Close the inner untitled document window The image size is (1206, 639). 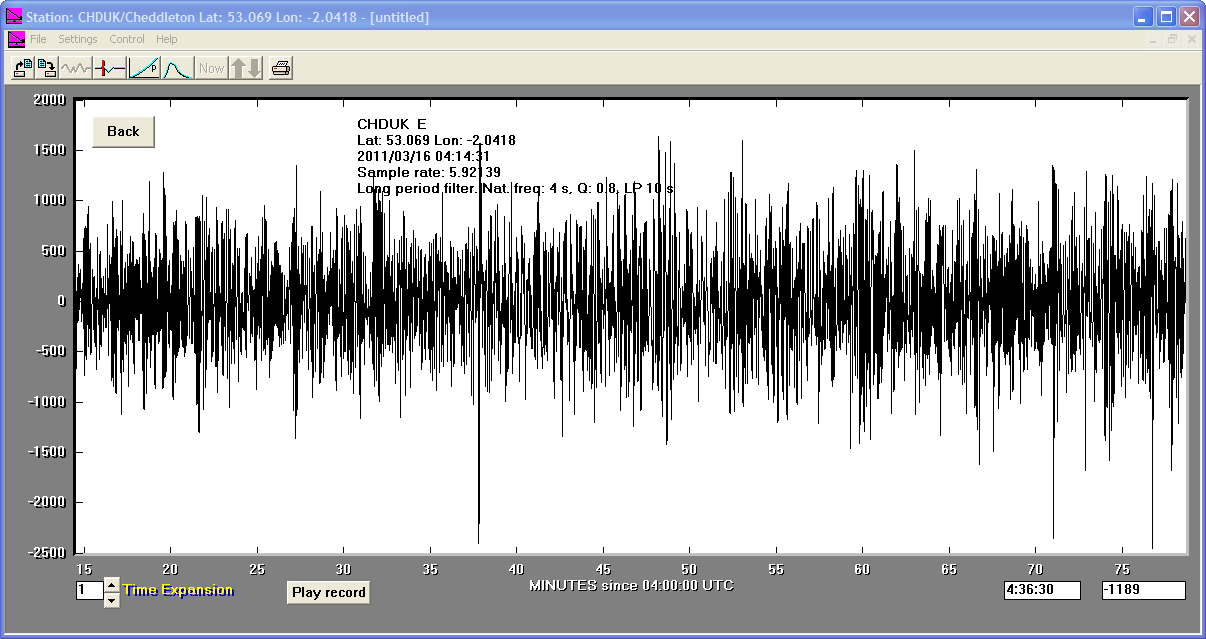tap(1191, 39)
